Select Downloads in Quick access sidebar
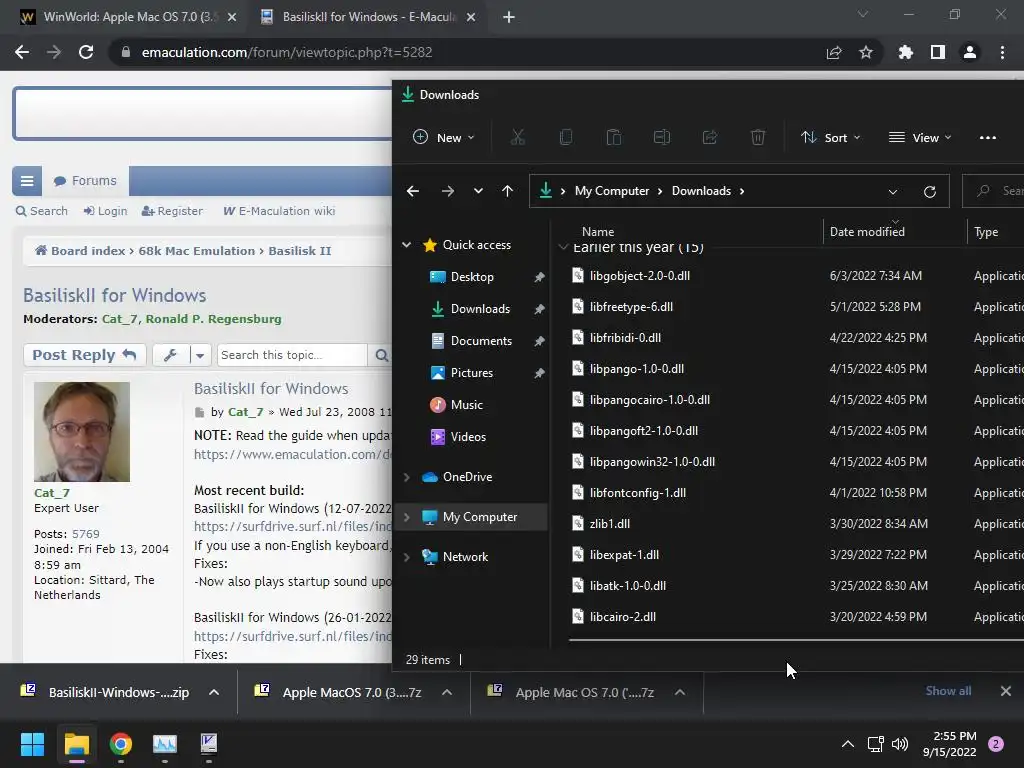 point(480,309)
